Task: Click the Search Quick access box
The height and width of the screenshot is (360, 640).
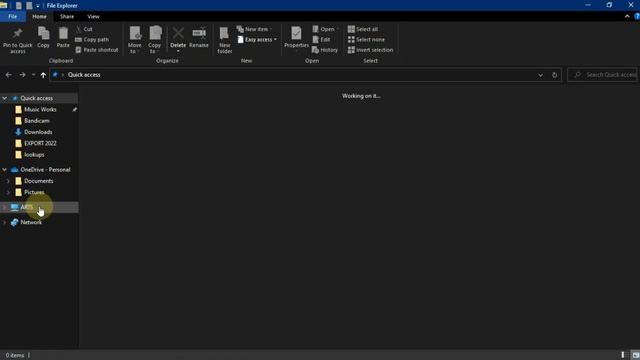Action: [602, 75]
